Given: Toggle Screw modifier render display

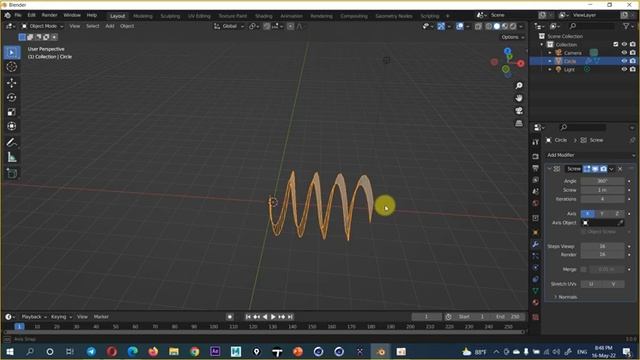Looking at the screenshot, I should click(603, 169).
